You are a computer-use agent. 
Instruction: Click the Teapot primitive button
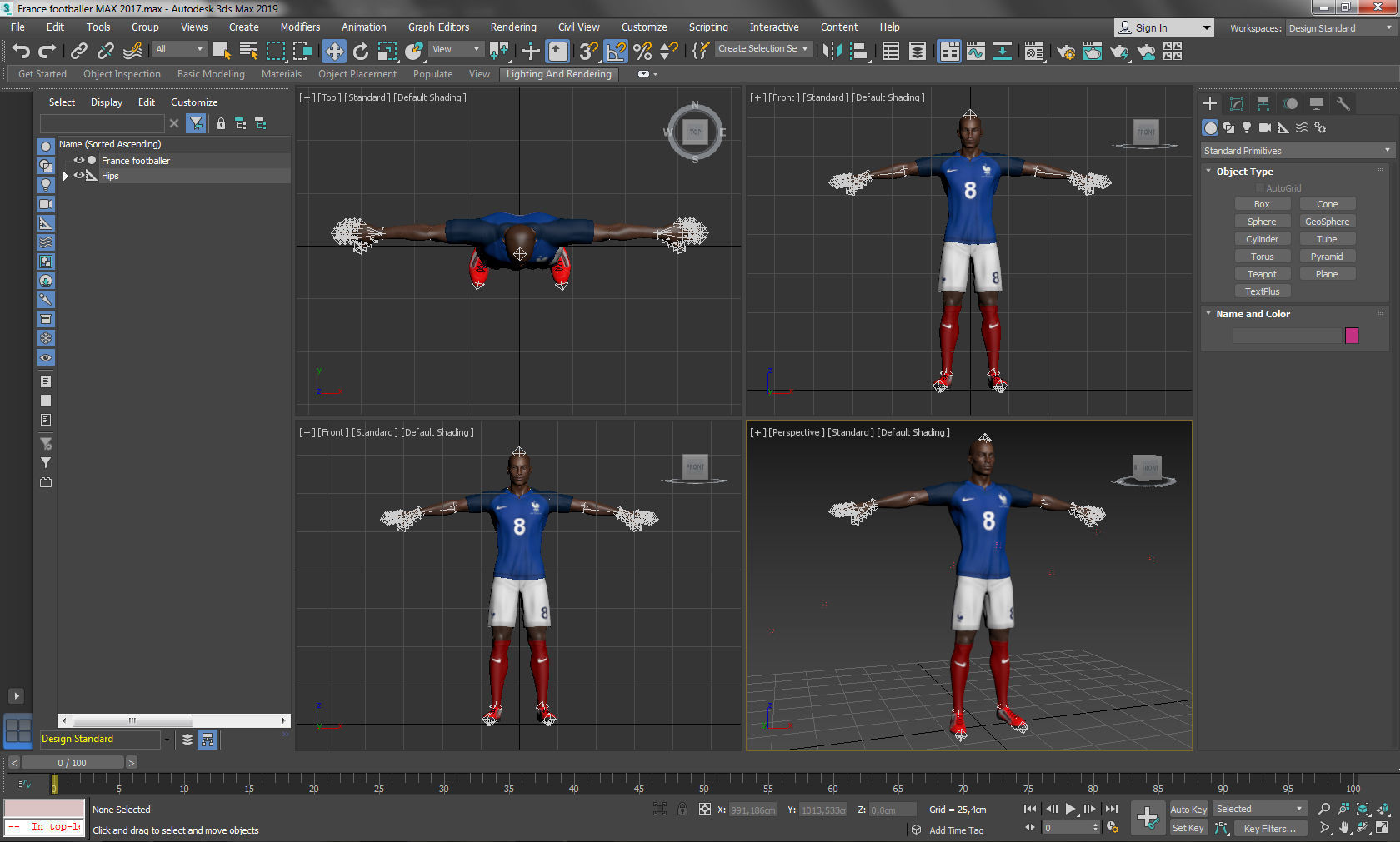tap(1262, 274)
